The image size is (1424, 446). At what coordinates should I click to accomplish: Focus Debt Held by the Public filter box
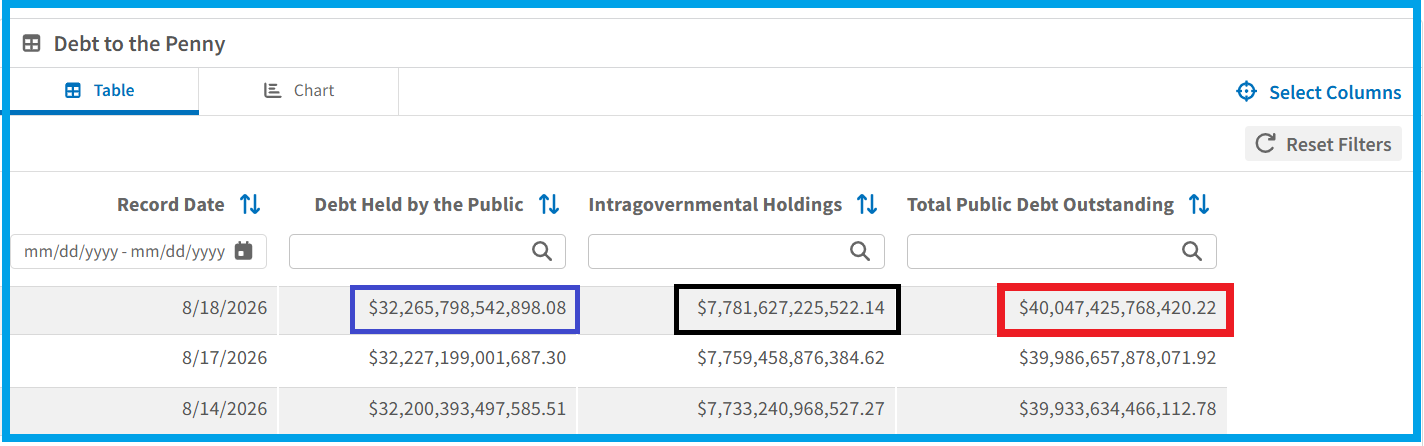428,252
